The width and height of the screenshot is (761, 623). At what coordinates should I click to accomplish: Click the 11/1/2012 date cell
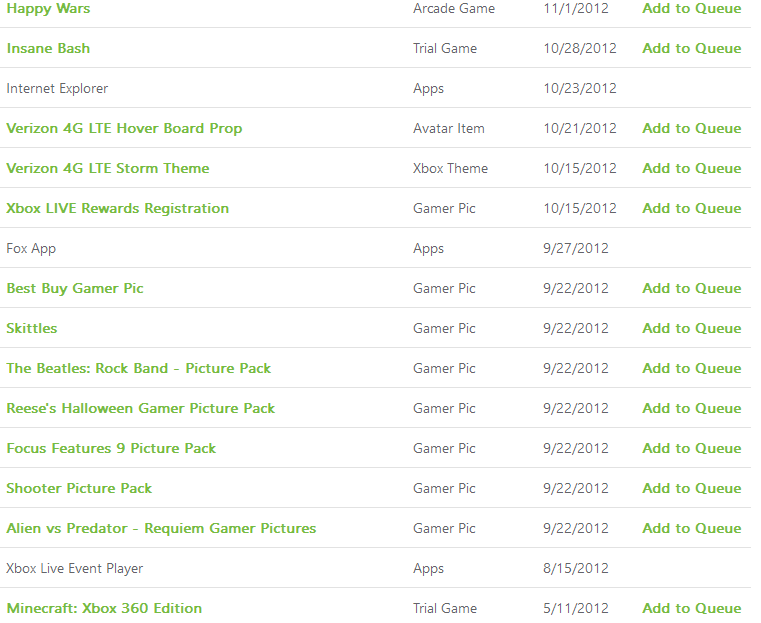[x=576, y=9]
